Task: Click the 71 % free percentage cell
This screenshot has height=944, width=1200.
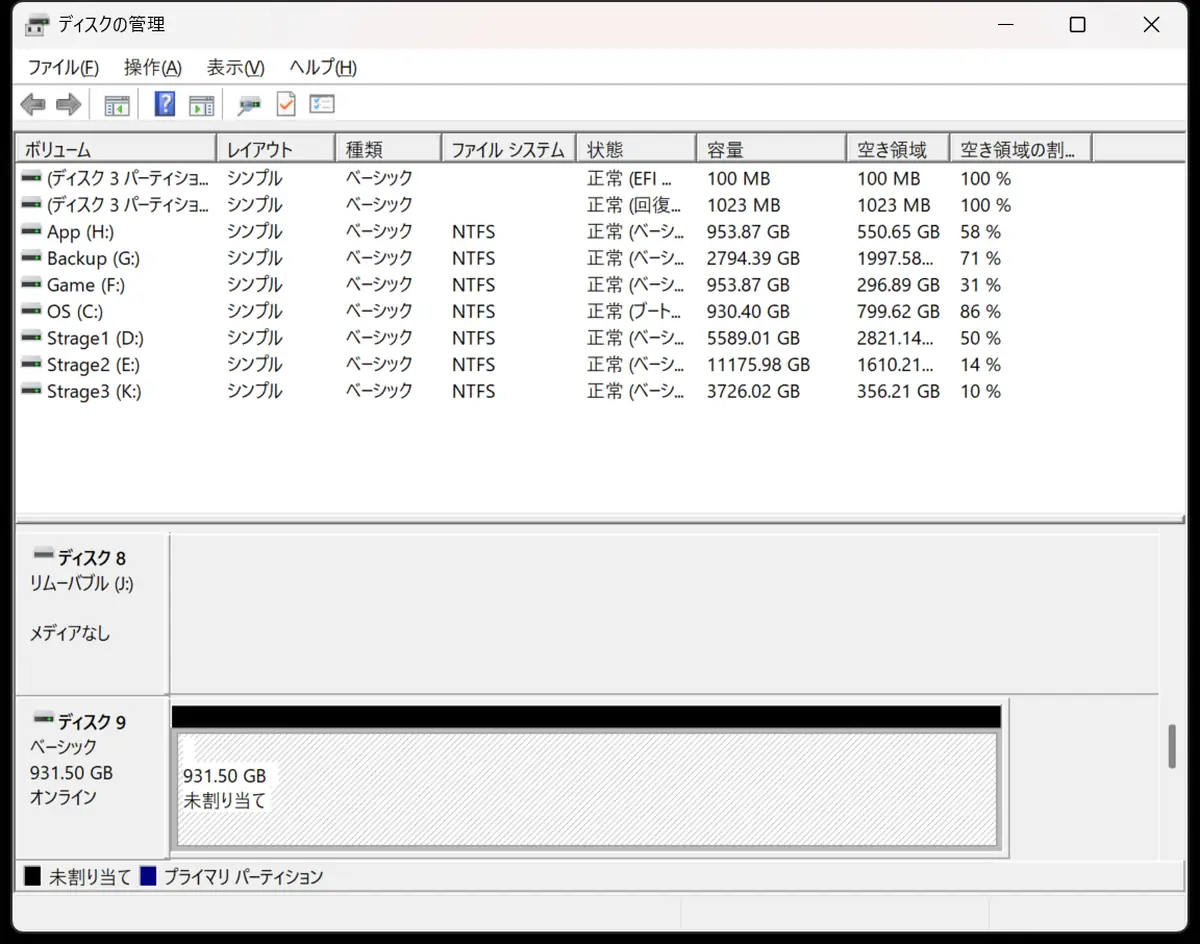Action: coord(980,258)
